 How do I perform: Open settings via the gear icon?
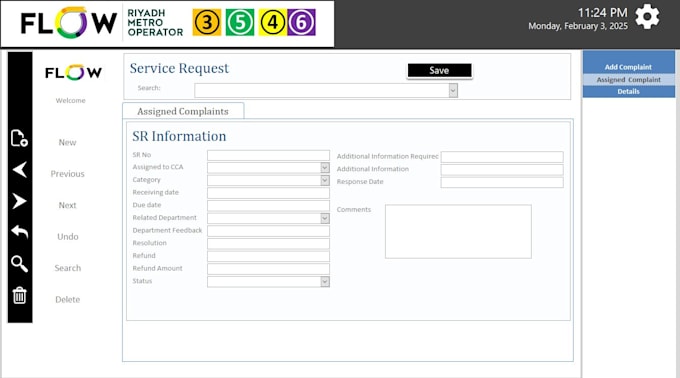647,17
